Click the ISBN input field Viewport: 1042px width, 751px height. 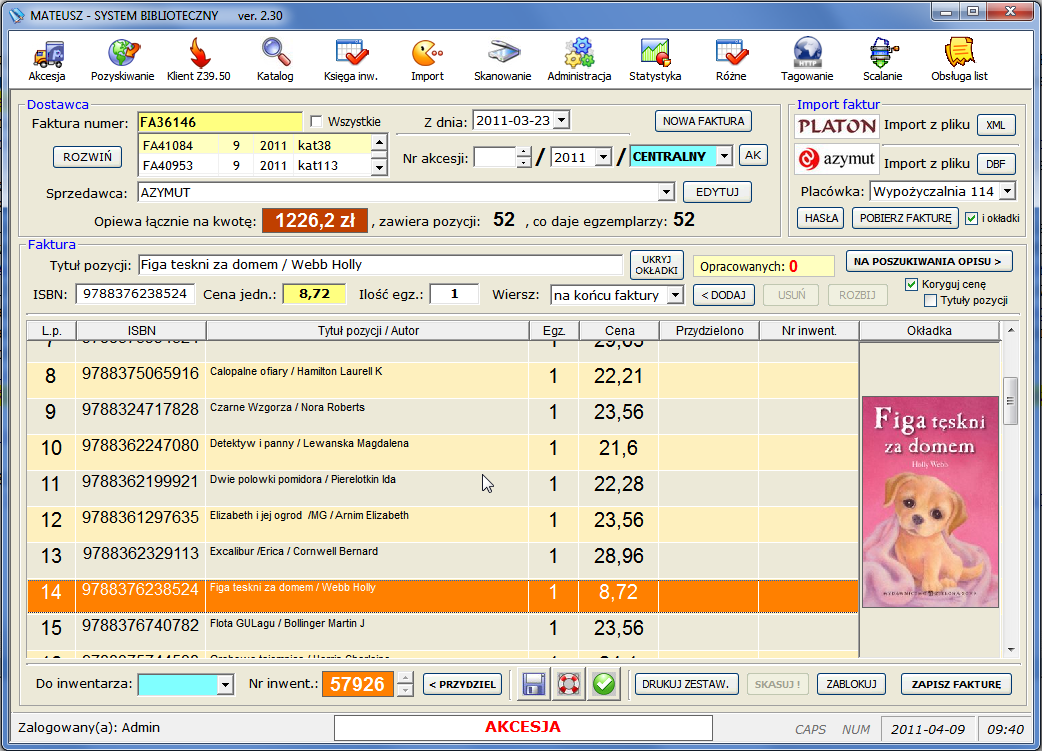(x=136, y=294)
